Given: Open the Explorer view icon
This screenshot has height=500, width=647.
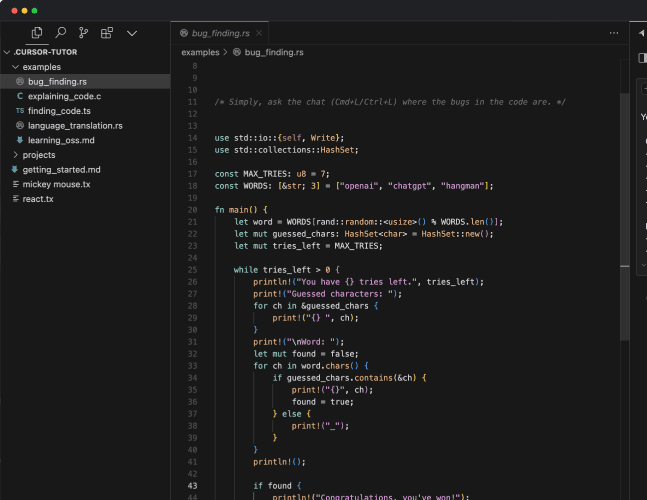Looking at the screenshot, I should [37, 33].
